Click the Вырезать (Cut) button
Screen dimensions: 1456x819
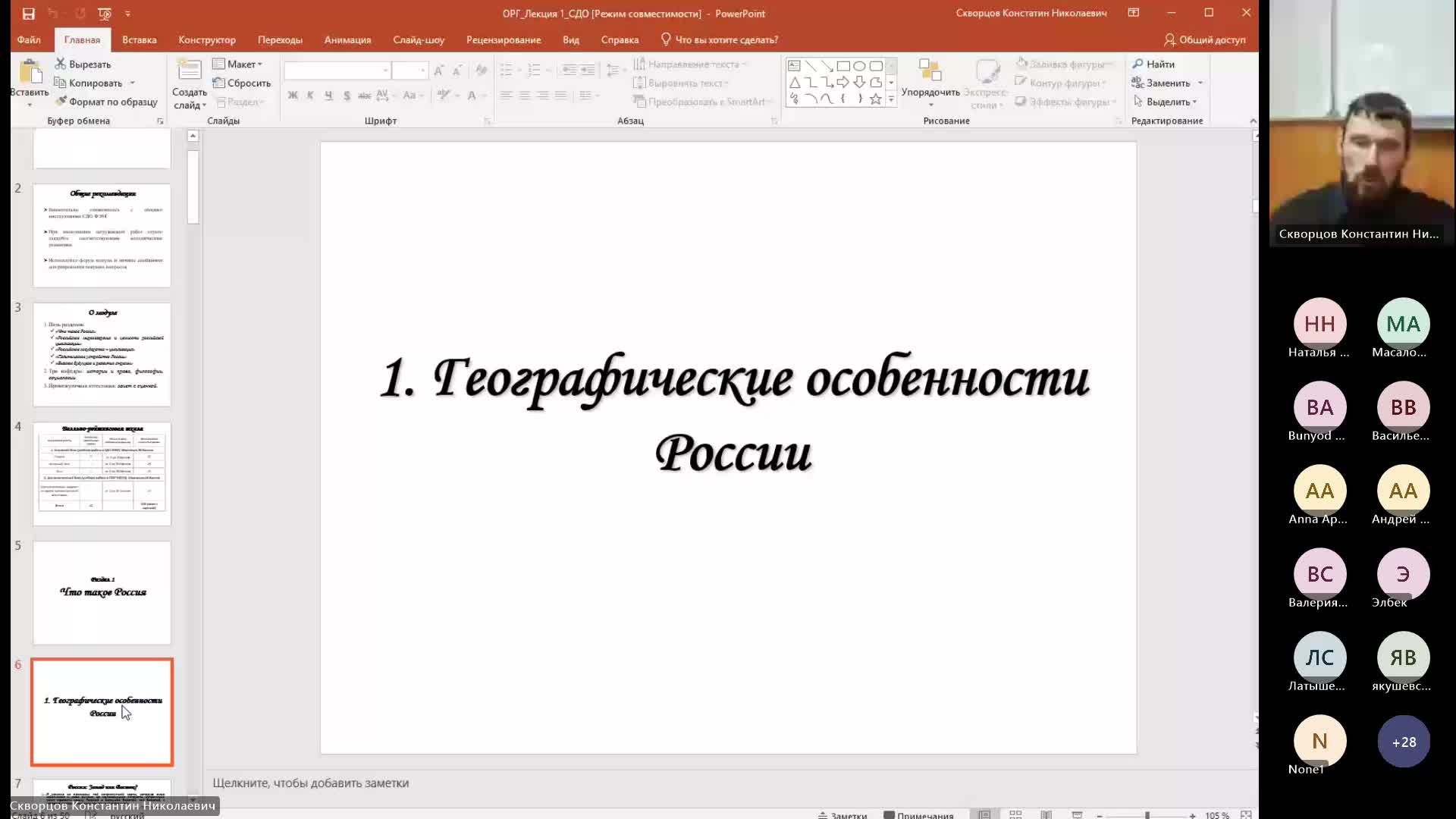(x=83, y=64)
